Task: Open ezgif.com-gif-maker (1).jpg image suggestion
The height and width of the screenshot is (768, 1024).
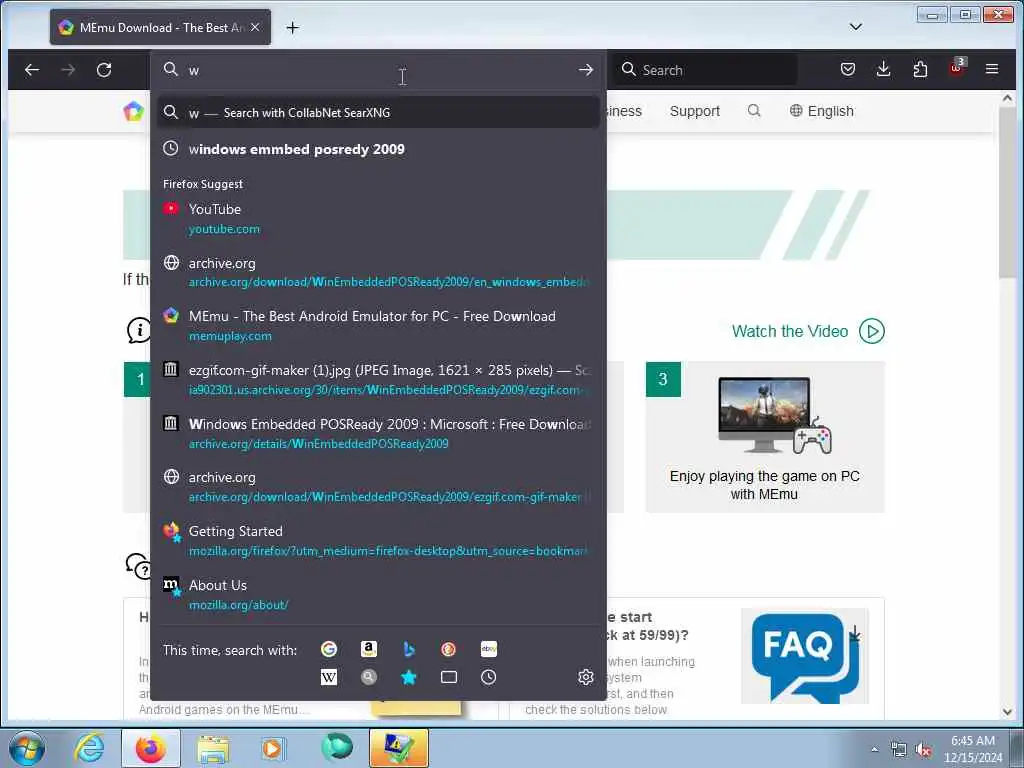Action: (x=378, y=379)
